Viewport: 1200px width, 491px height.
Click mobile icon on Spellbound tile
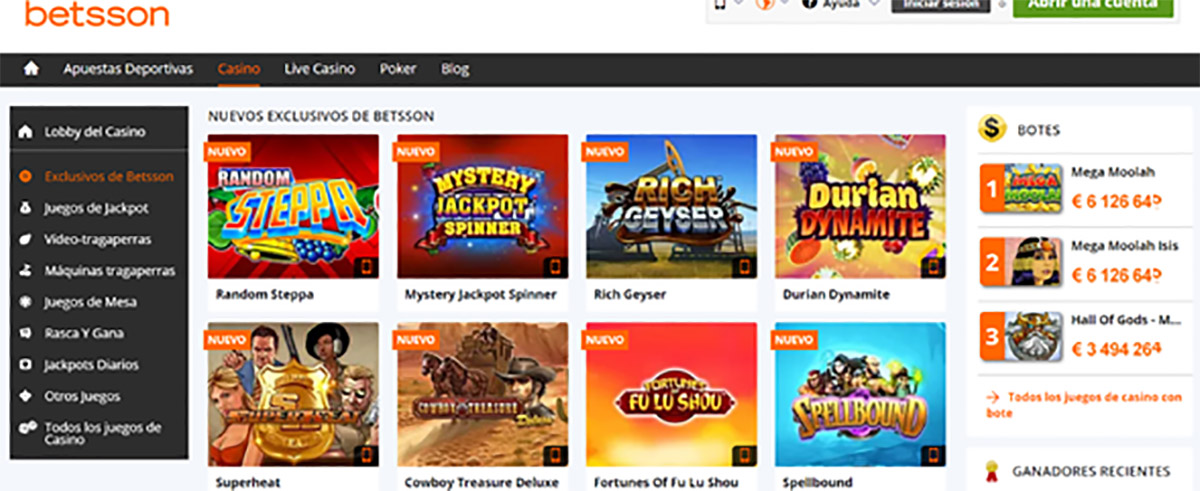[x=933, y=456]
